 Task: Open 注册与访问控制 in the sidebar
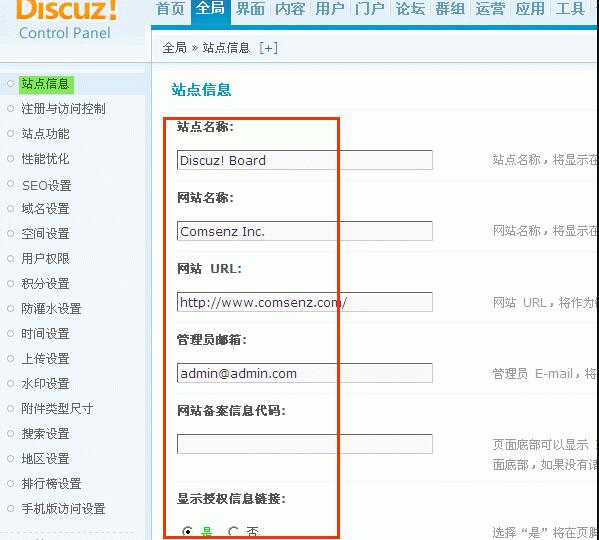tap(63, 109)
